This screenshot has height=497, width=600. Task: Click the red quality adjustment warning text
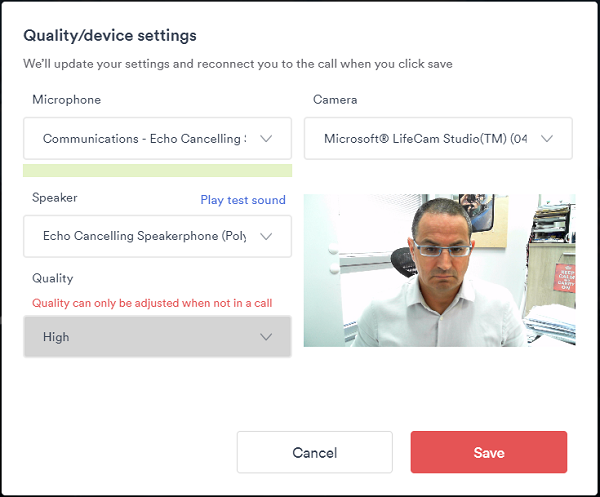(152, 303)
